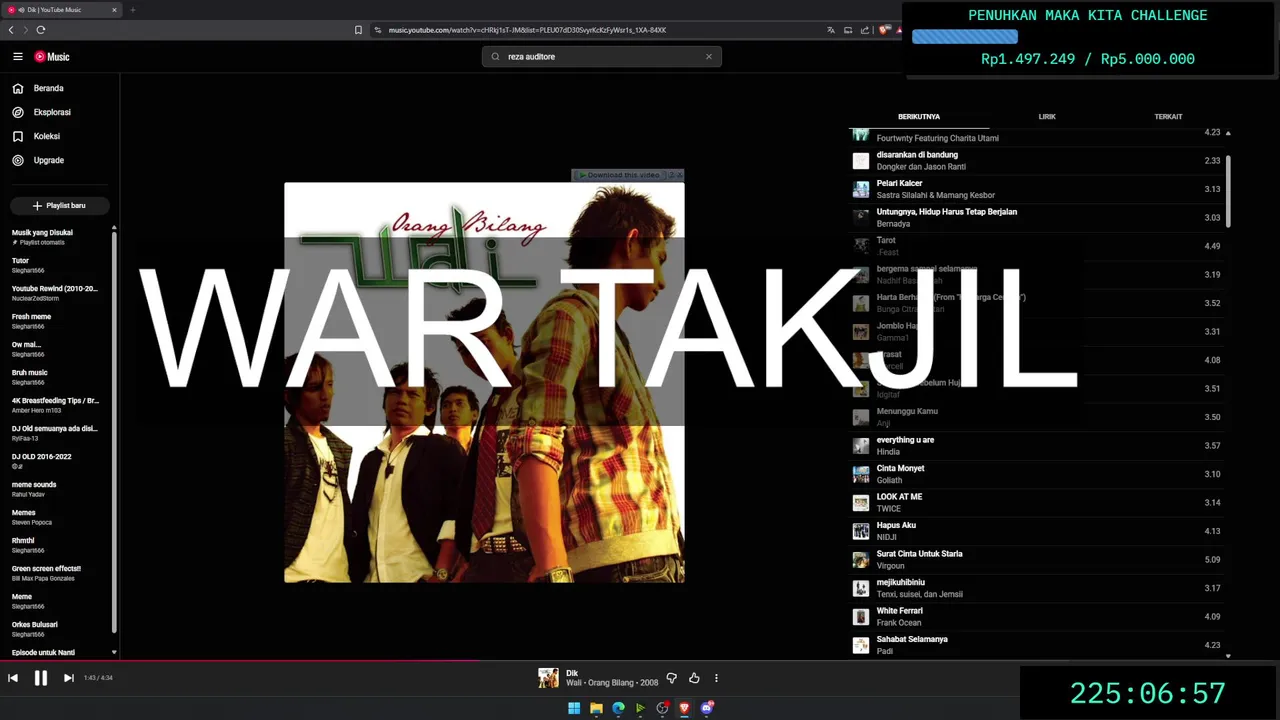Play Menunggu Kamu by Anji
The image size is (1280, 720).
click(1037, 417)
